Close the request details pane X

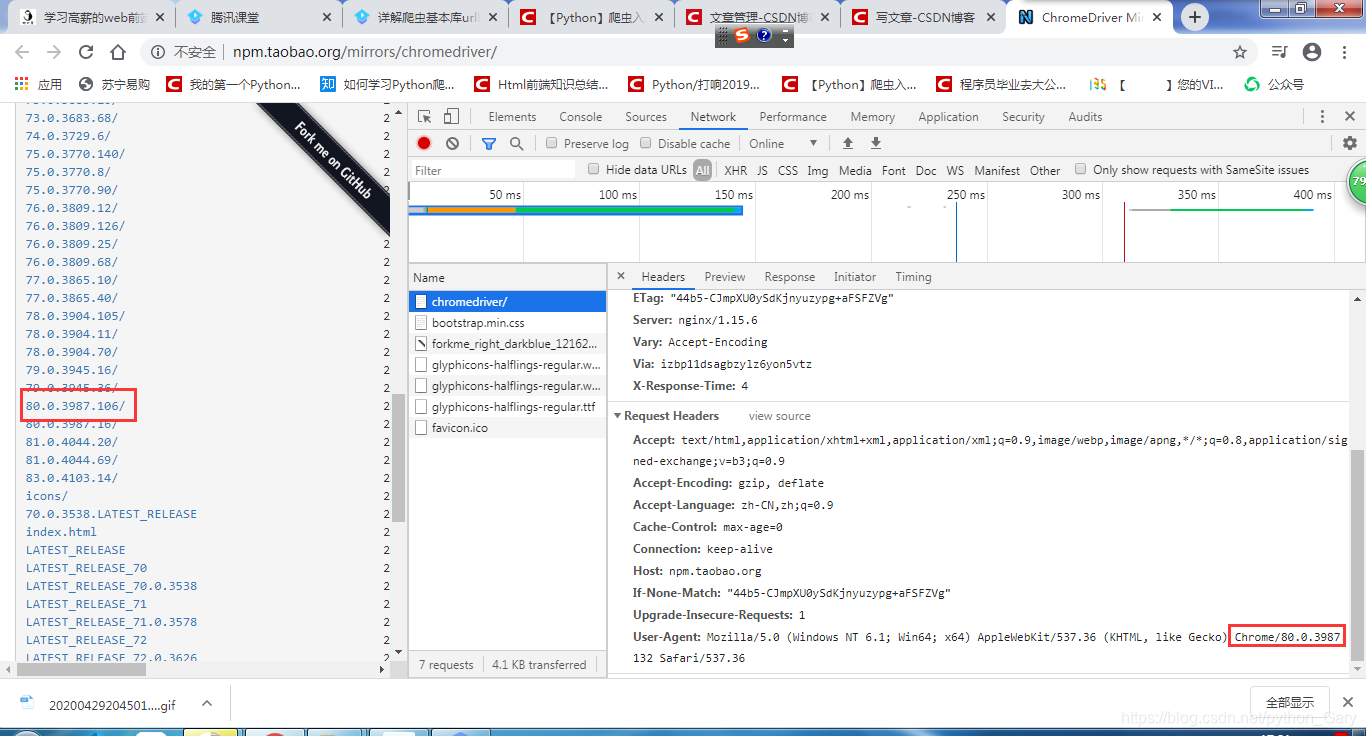pyautogui.click(x=620, y=277)
